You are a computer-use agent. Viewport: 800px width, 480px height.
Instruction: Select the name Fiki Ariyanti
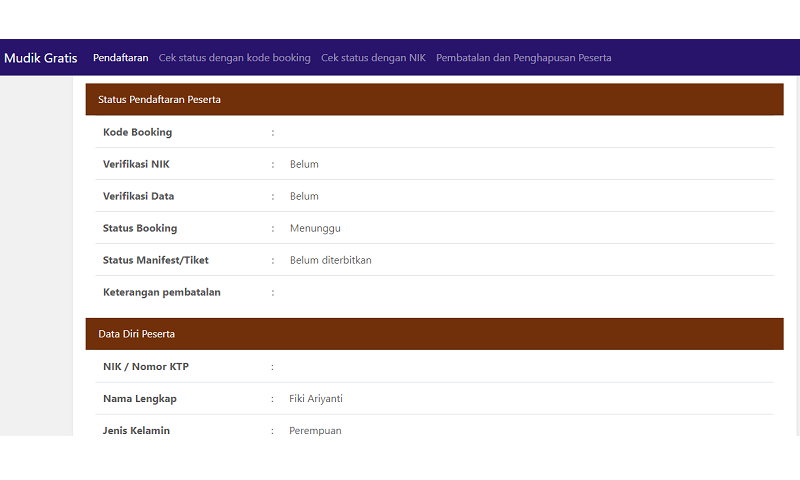coord(316,399)
